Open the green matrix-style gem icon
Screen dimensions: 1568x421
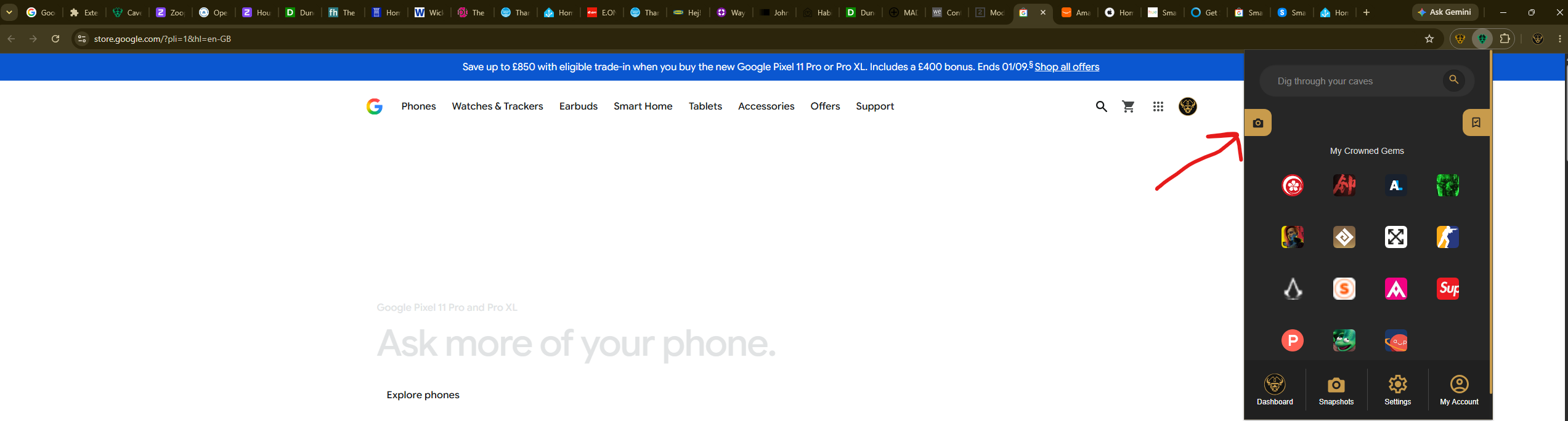(1448, 185)
